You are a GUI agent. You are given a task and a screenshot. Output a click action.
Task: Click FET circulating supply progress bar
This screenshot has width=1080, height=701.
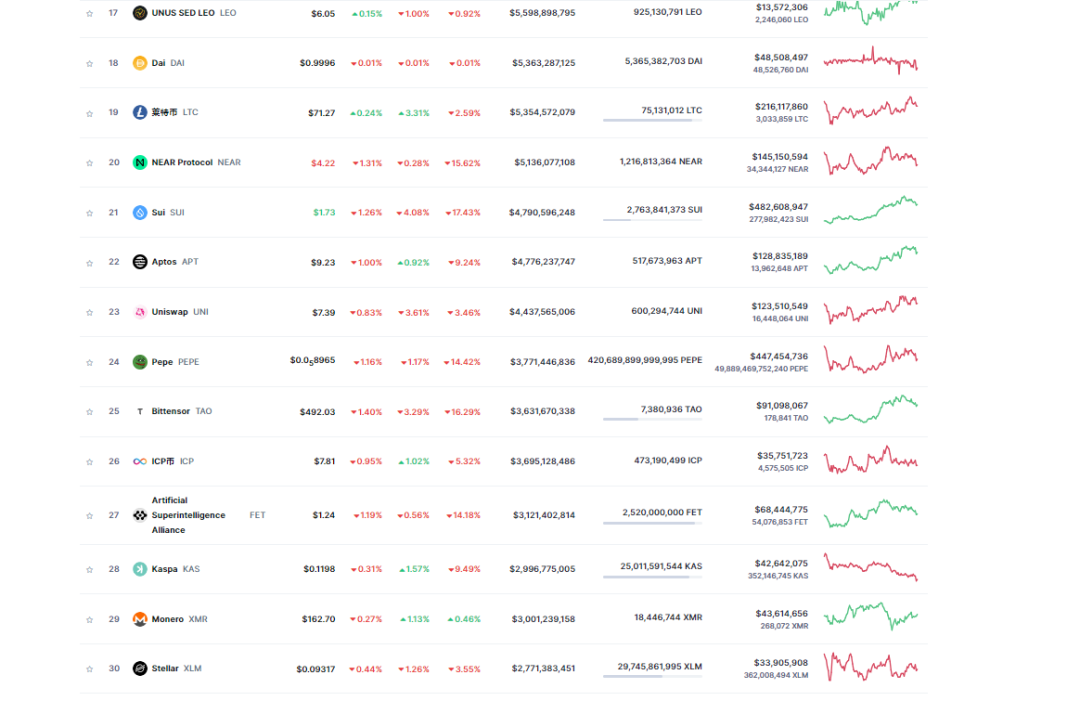(x=652, y=523)
